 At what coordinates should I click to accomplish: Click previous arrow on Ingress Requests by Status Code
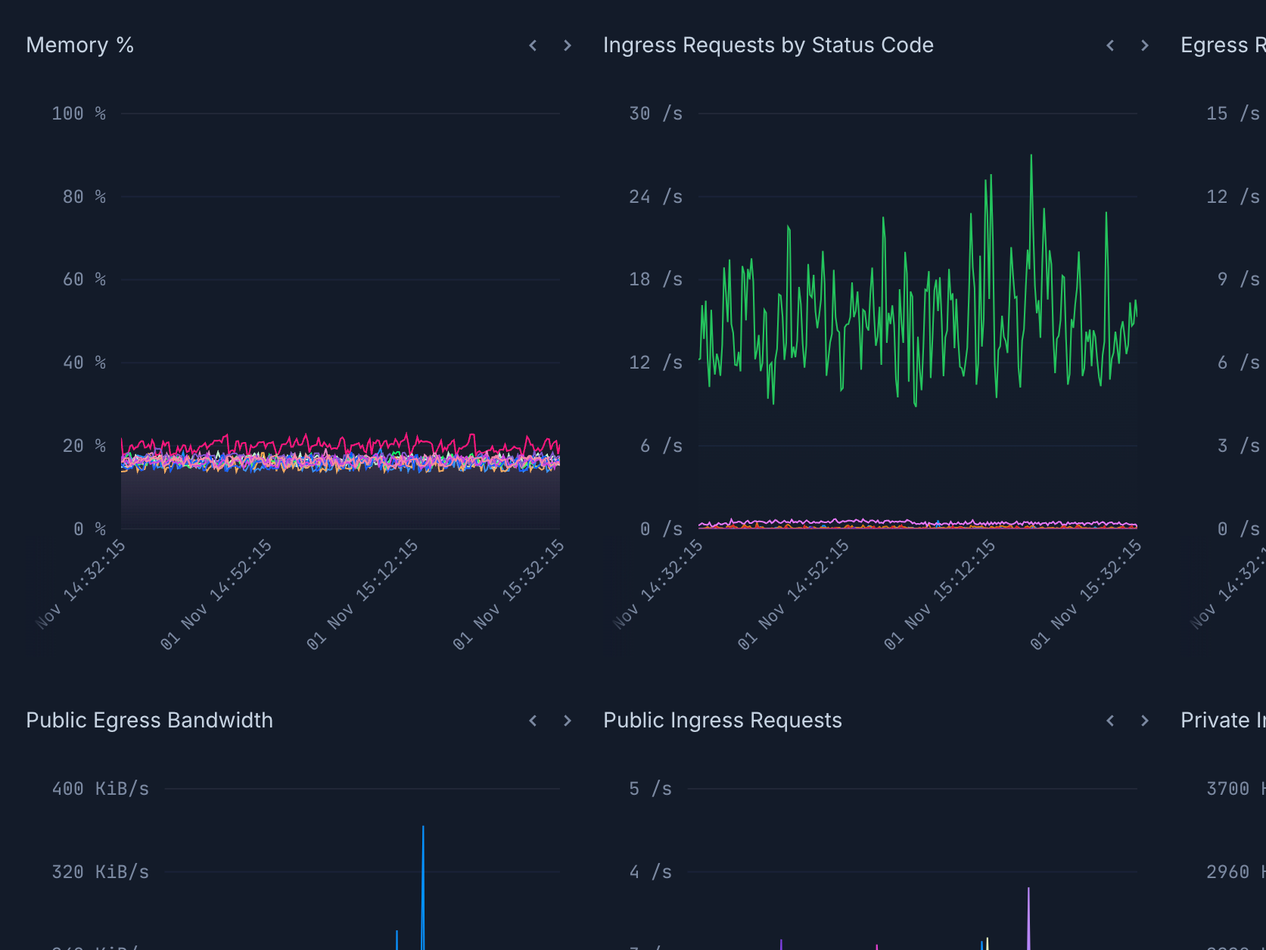click(1110, 46)
